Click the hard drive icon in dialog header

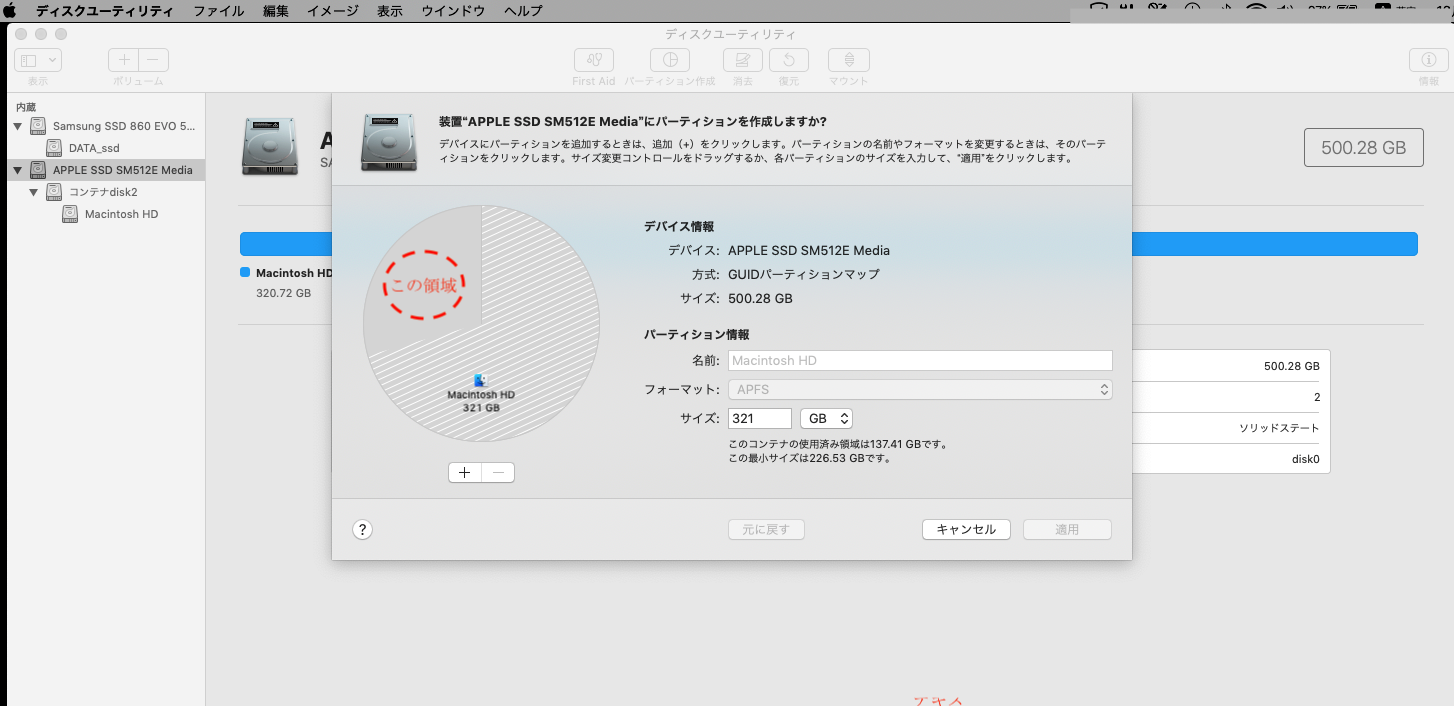point(389,141)
